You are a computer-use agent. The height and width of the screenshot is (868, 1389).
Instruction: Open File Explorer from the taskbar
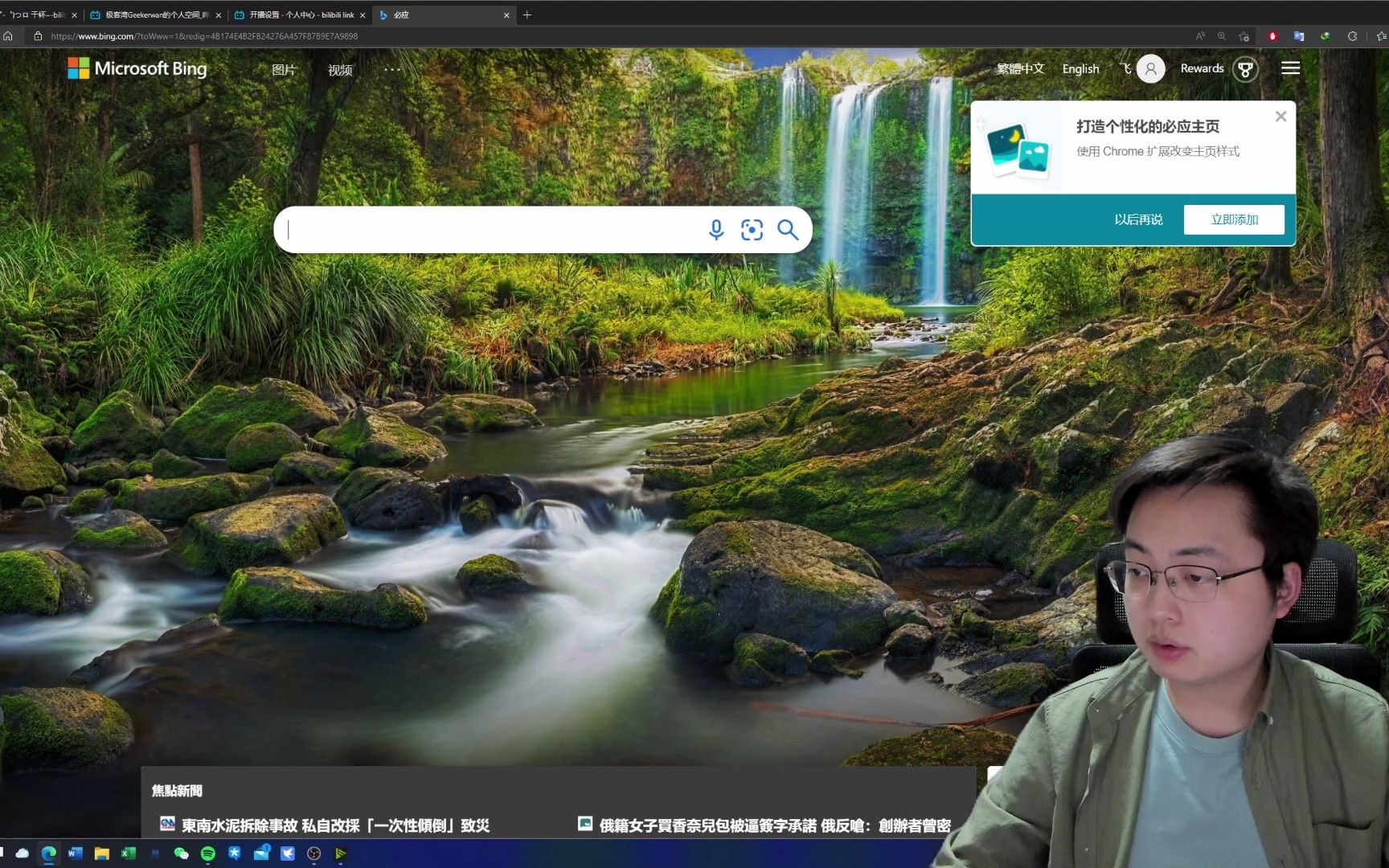[101, 854]
